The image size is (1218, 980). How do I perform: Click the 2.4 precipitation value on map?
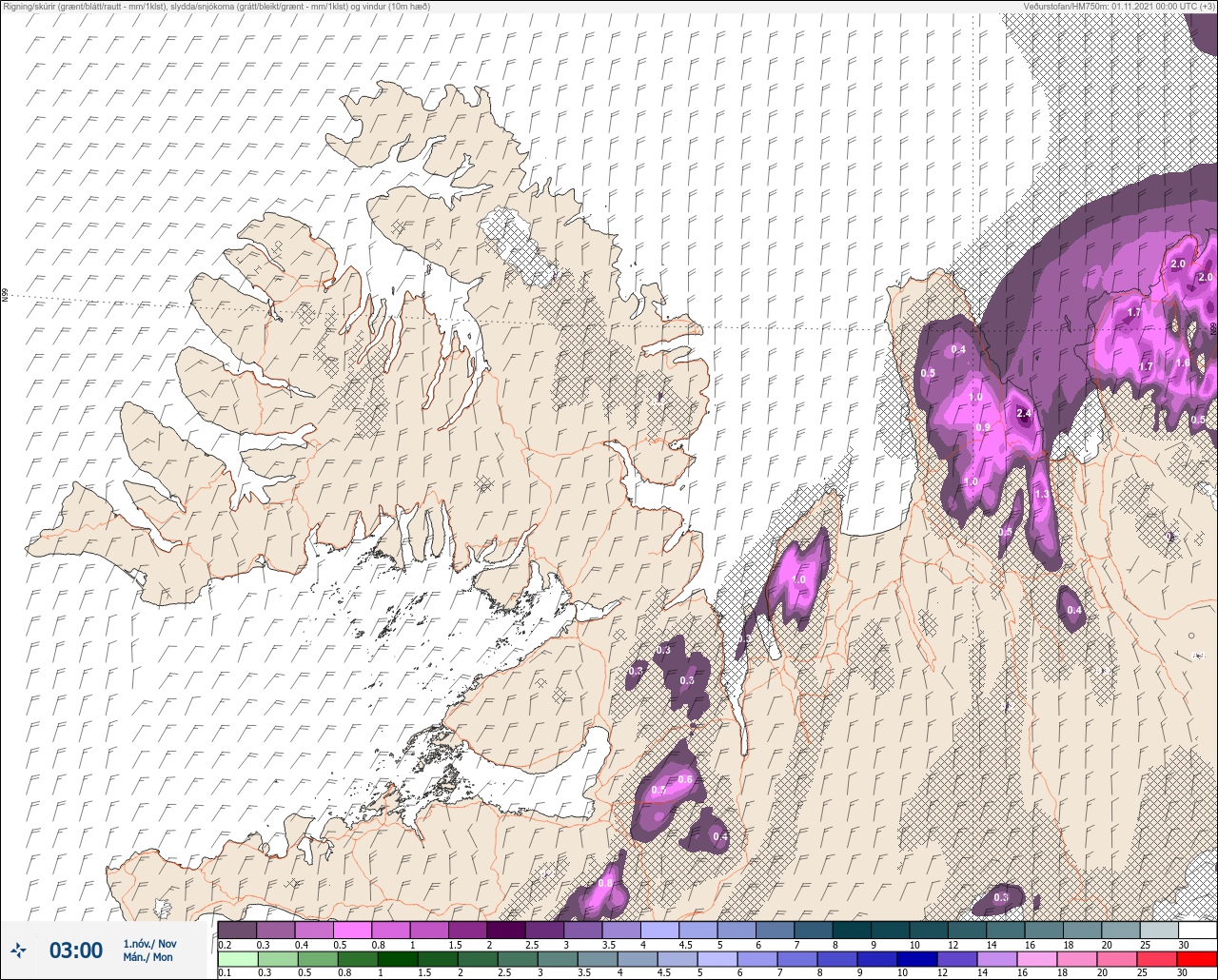1024,413
